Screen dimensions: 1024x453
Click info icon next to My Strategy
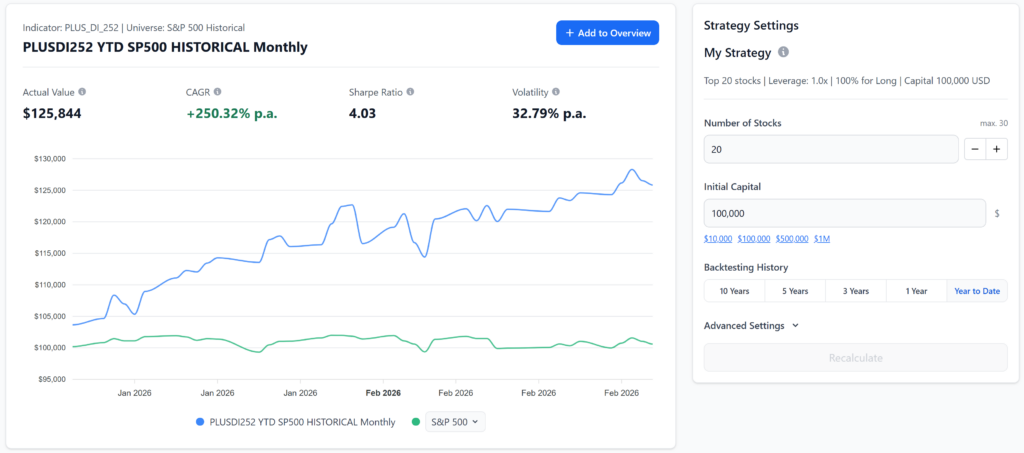pos(783,52)
